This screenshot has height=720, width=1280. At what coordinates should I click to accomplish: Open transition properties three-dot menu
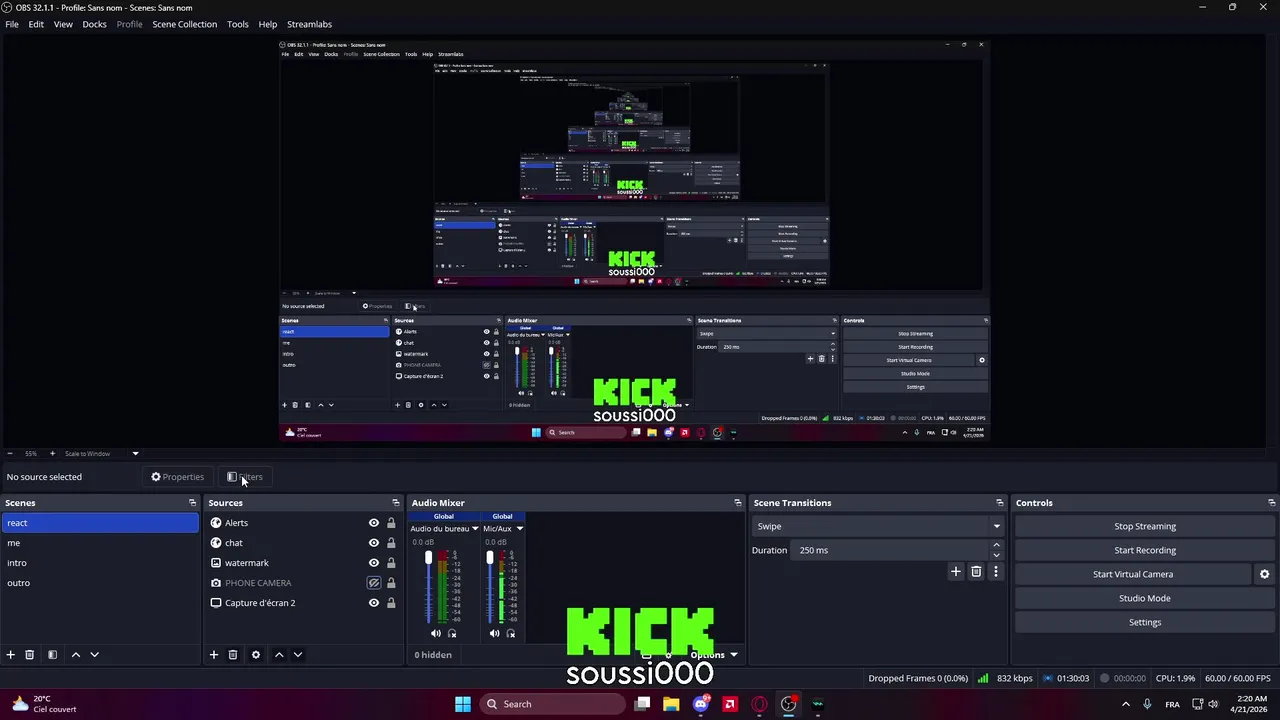[x=995, y=572]
